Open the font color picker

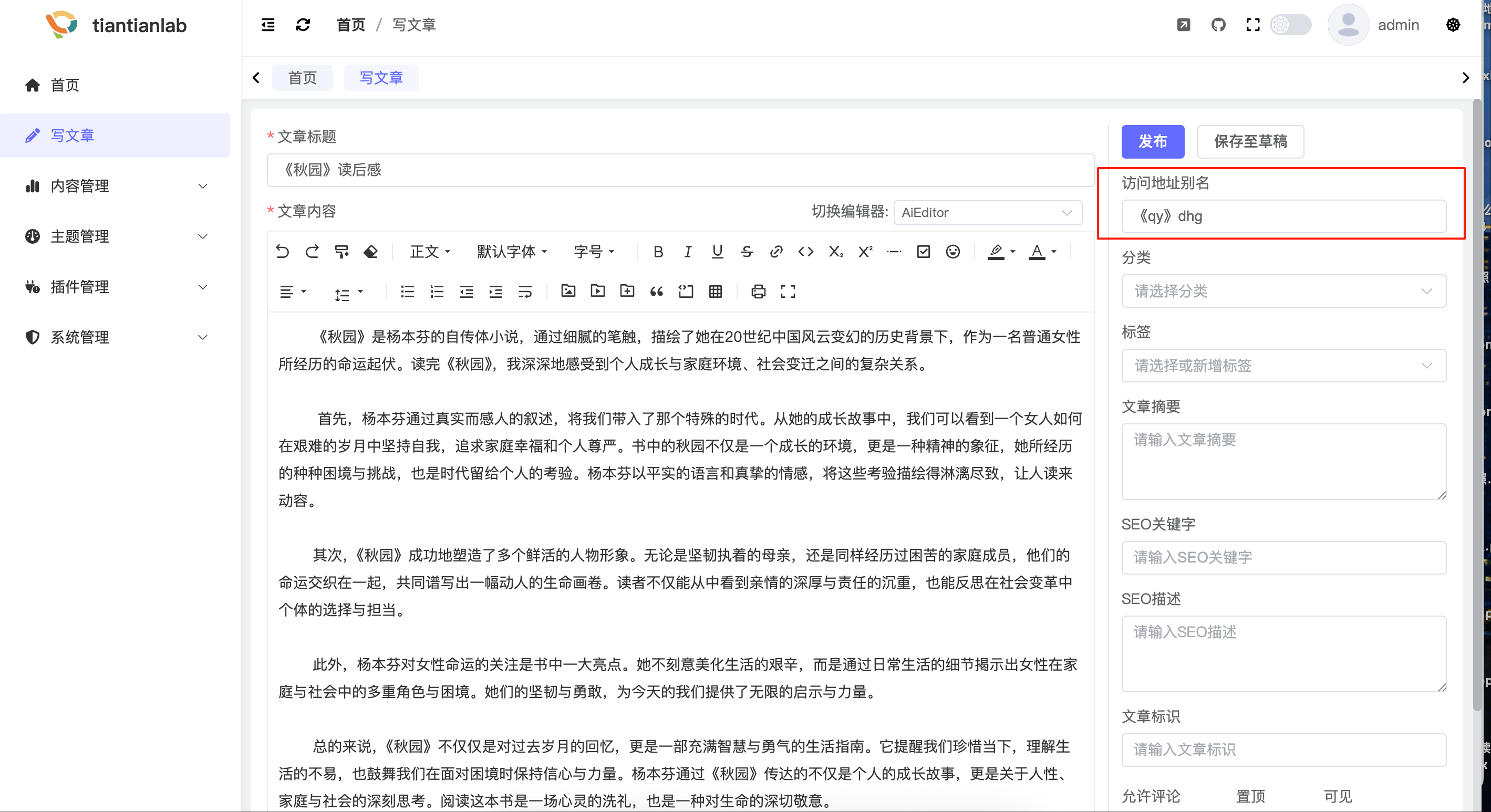click(x=1042, y=252)
